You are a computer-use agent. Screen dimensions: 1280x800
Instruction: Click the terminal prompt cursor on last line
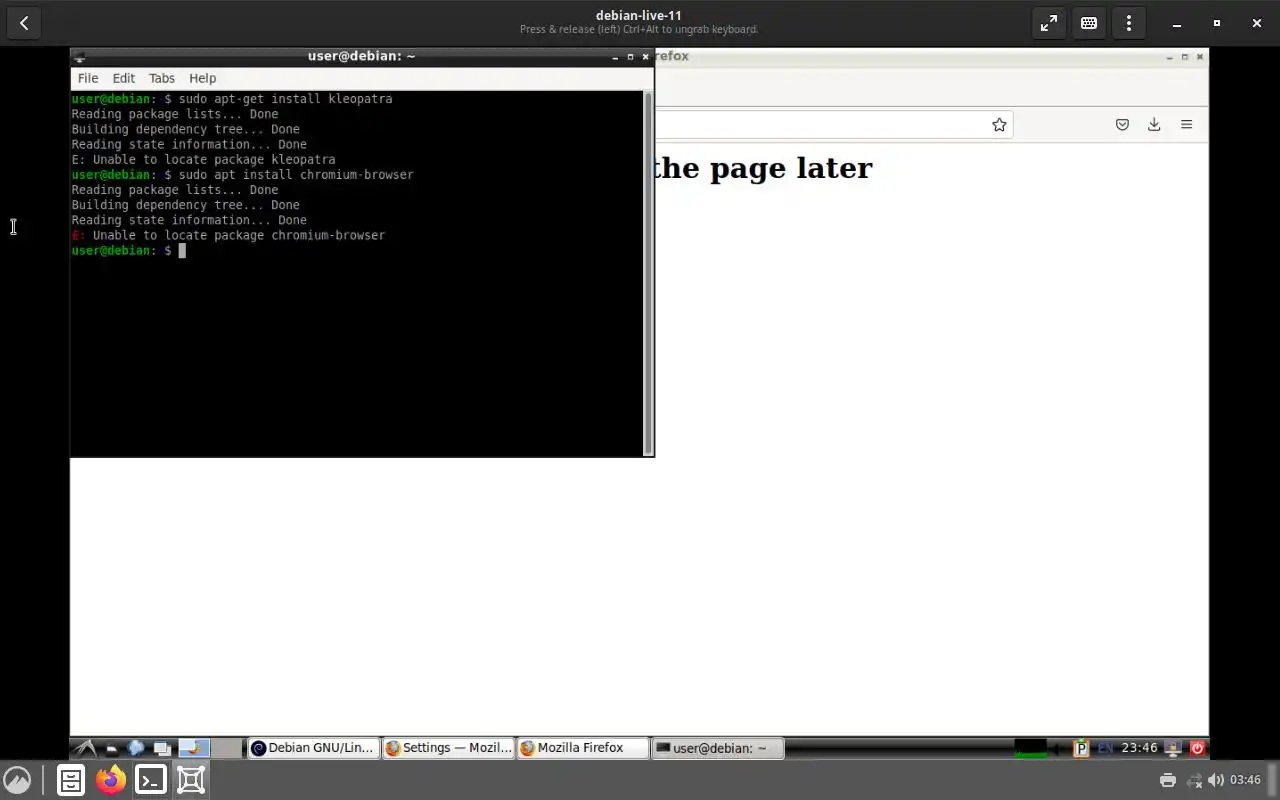click(182, 250)
